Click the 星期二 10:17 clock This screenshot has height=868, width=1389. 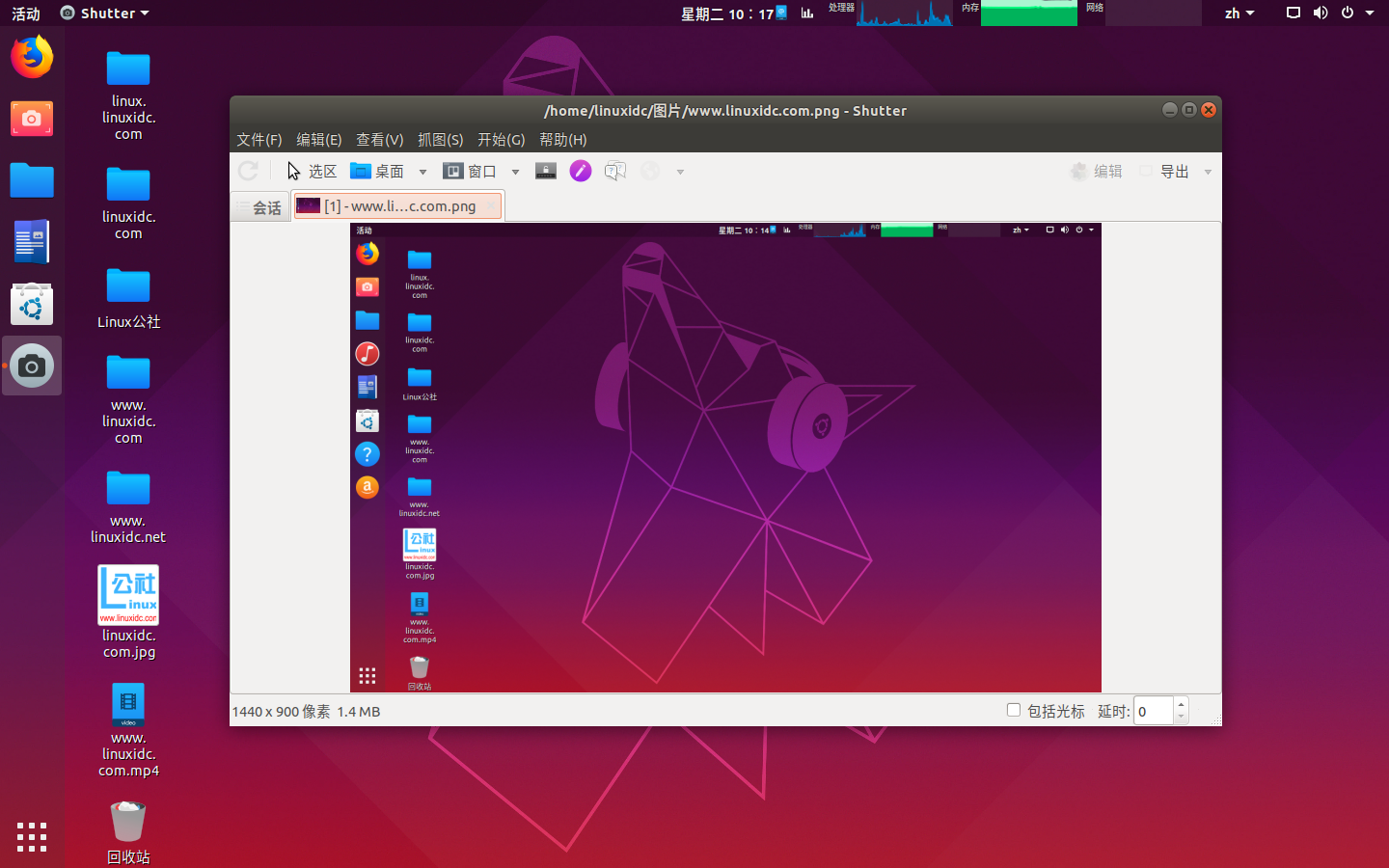(727, 14)
